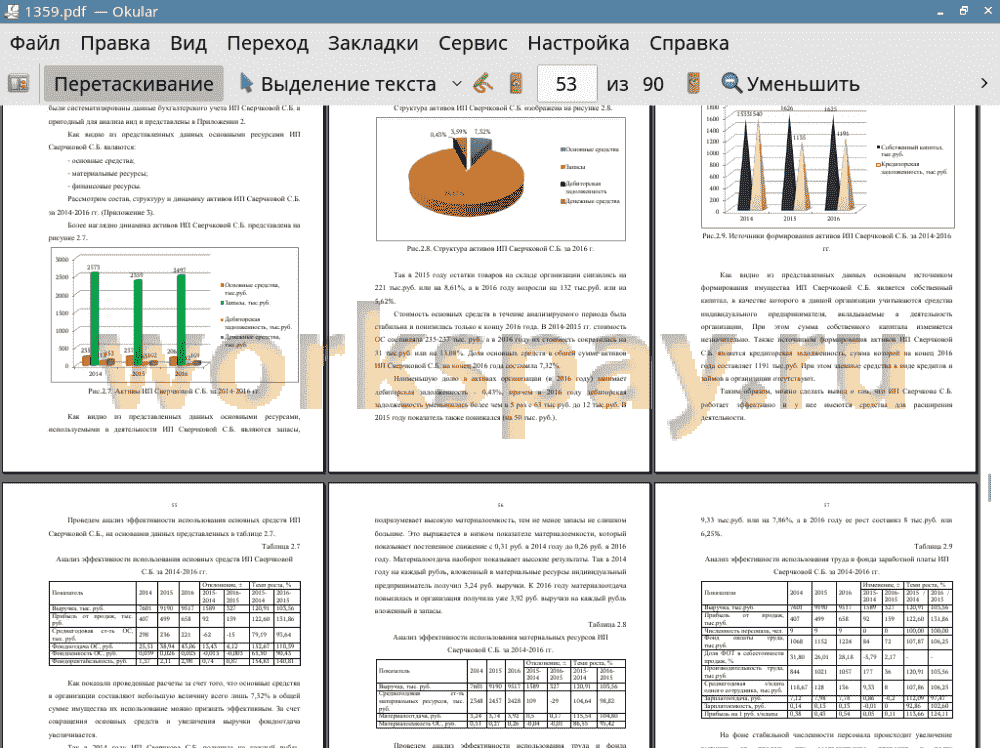Image resolution: width=1000 pixels, height=748 pixels.
Task: Open the Сервис menu
Action: coord(473,43)
